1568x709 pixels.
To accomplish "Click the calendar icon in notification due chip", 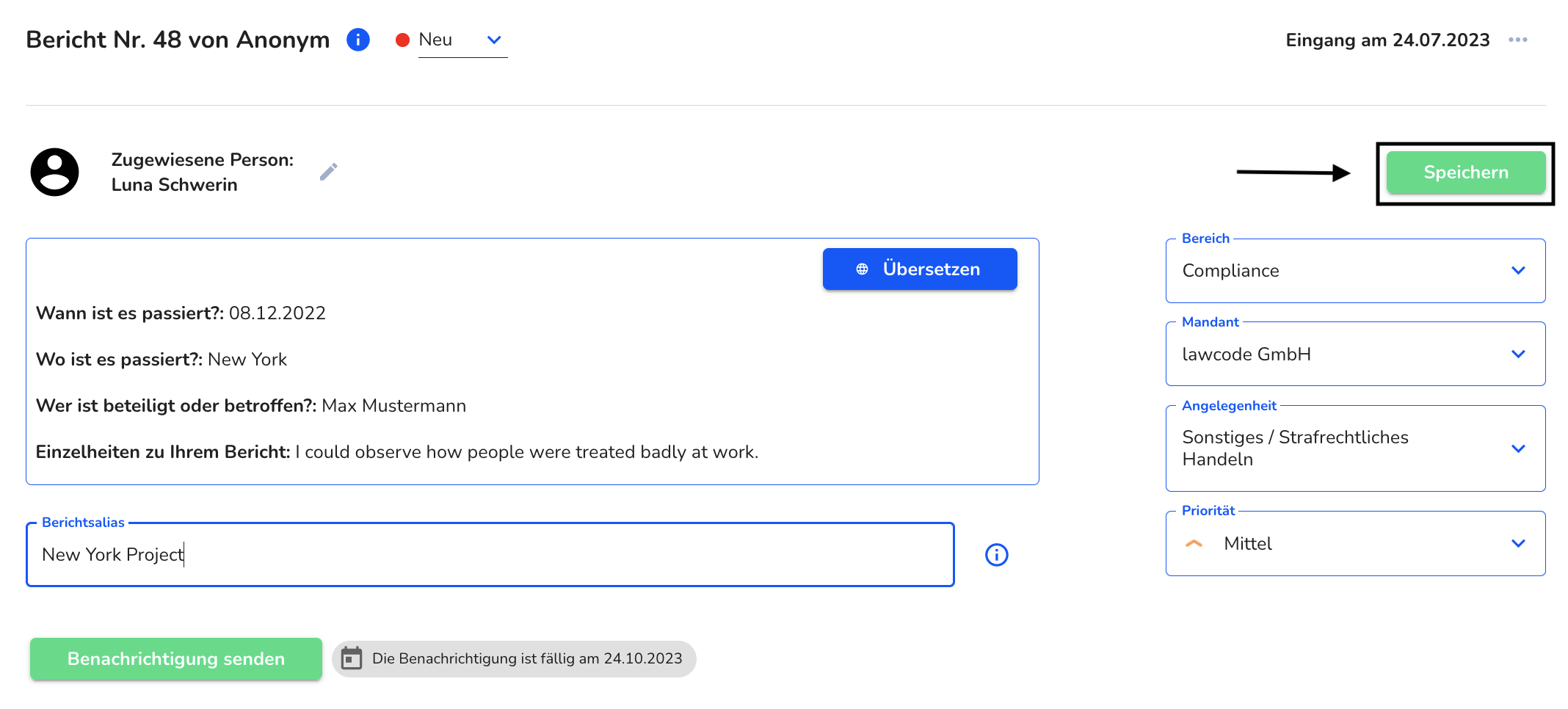I will pyautogui.click(x=352, y=658).
